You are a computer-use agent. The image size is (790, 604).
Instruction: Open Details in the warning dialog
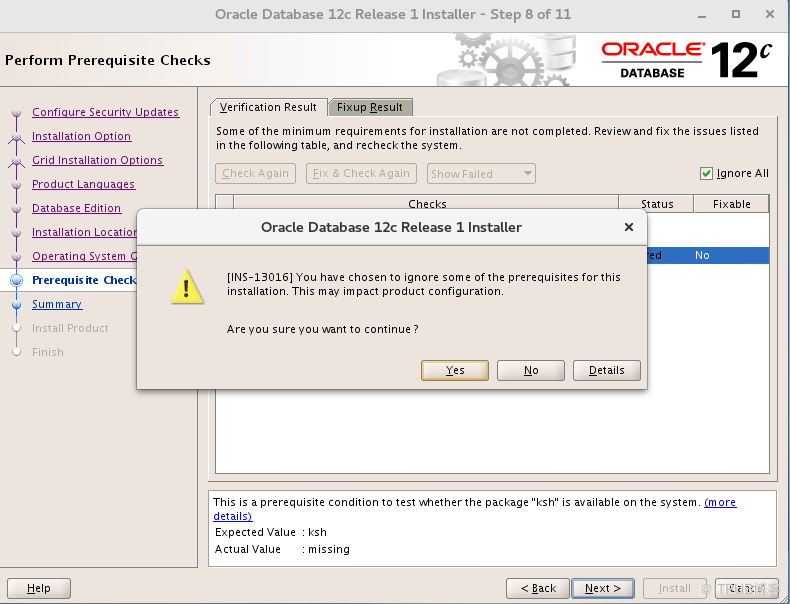click(x=607, y=370)
